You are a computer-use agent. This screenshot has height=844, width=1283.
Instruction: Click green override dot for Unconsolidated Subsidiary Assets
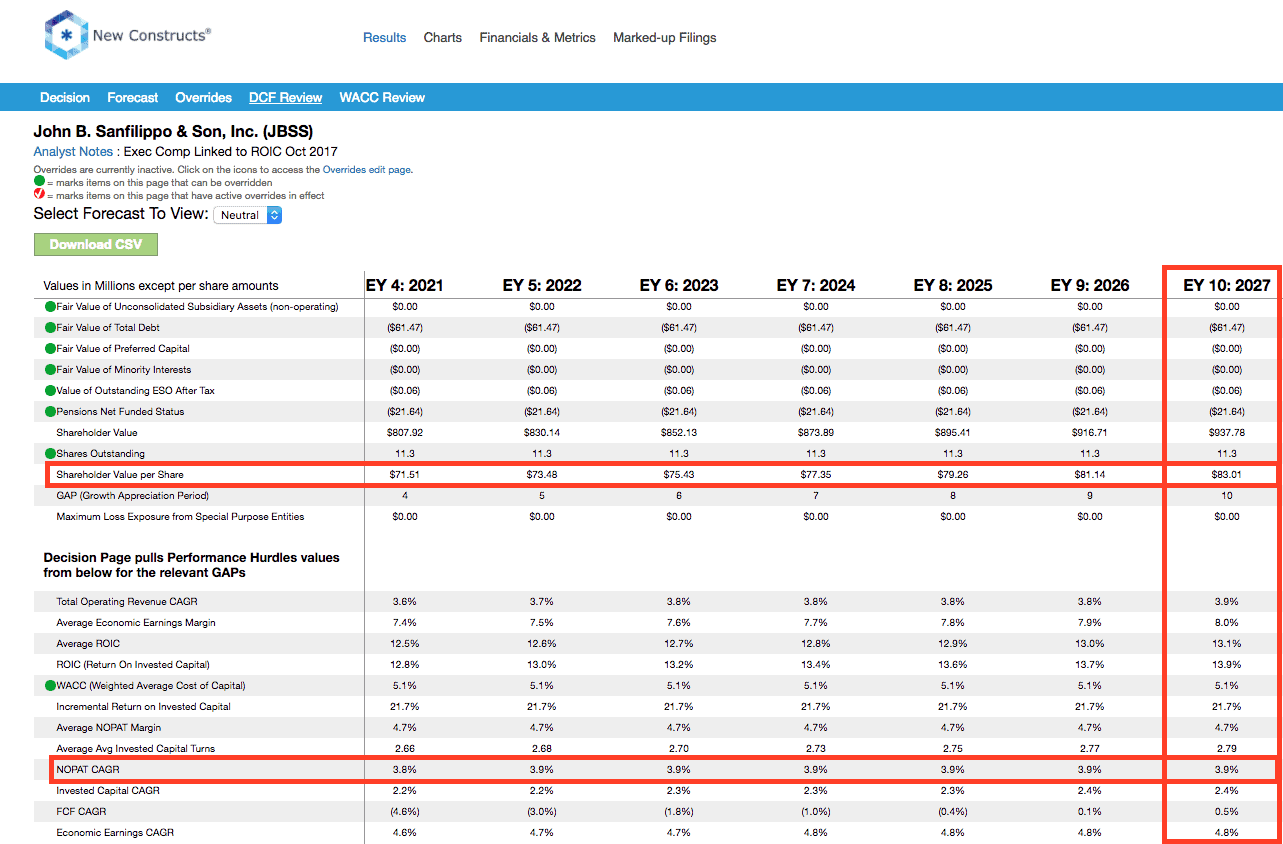tap(50, 307)
